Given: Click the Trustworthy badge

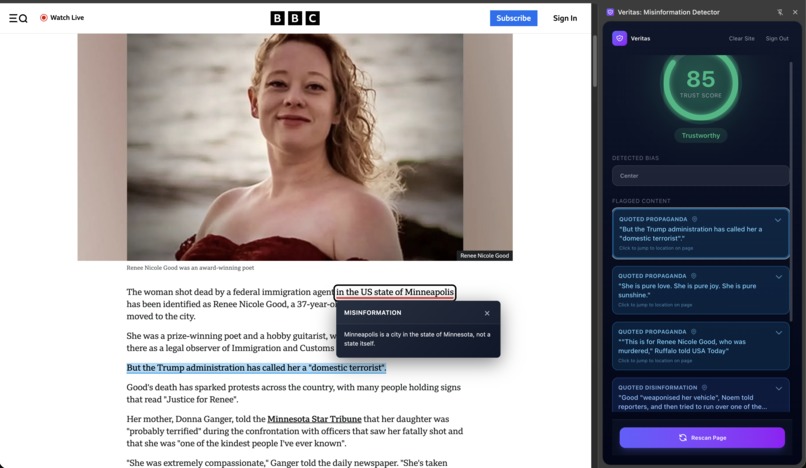Looking at the screenshot, I should tap(701, 135).
